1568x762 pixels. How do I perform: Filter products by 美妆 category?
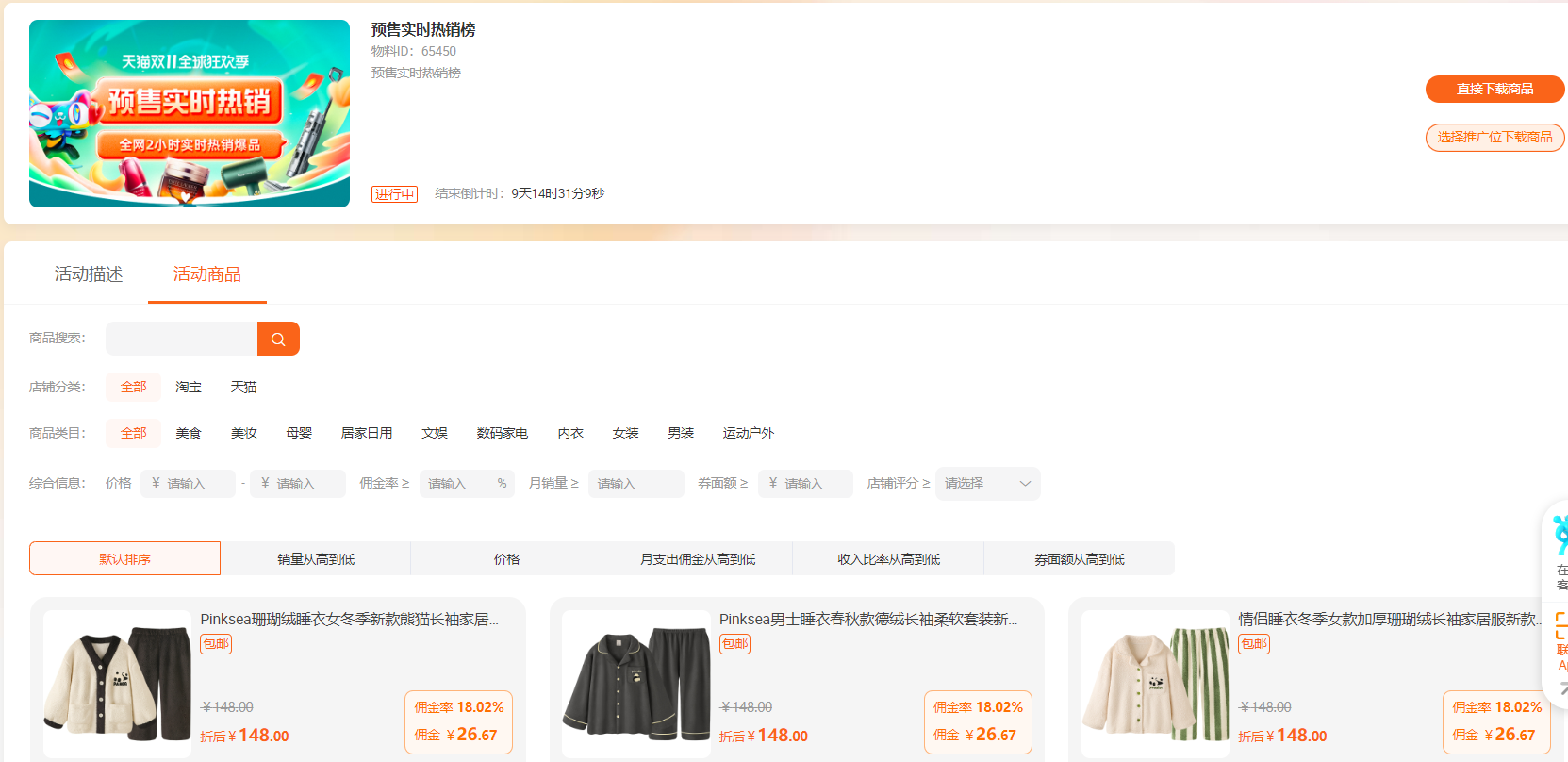[x=243, y=433]
